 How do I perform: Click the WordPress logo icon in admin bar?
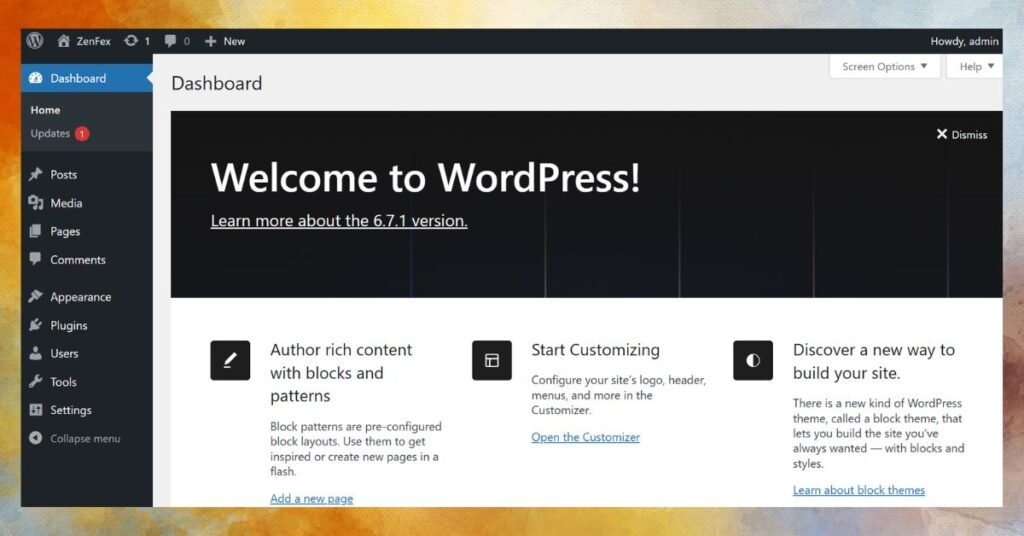[35, 40]
